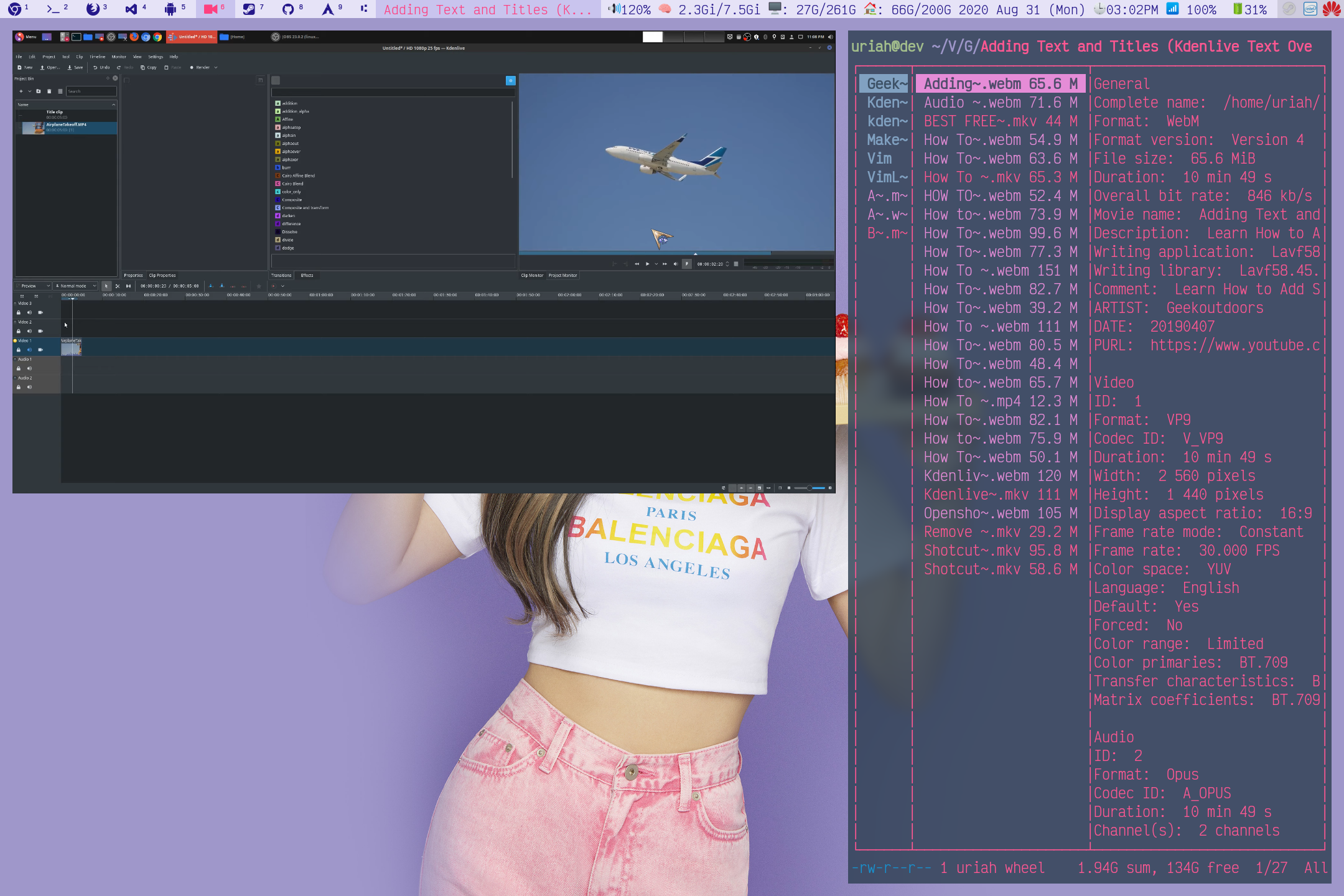Open the Timeline menu in Kdenlive
Image resolution: width=1344 pixels, height=896 pixels.
(x=98, y=57)
